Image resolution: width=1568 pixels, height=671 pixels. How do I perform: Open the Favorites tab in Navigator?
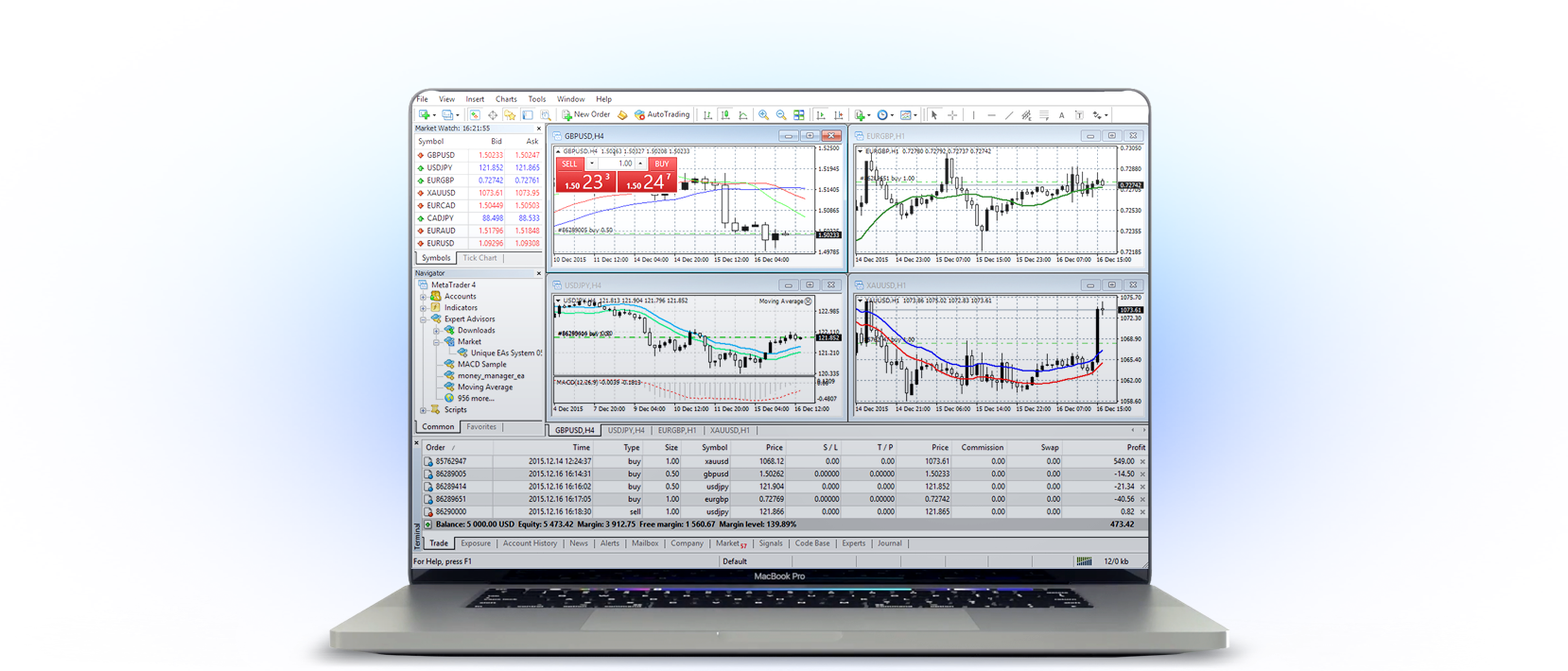[x=481, y=427]
